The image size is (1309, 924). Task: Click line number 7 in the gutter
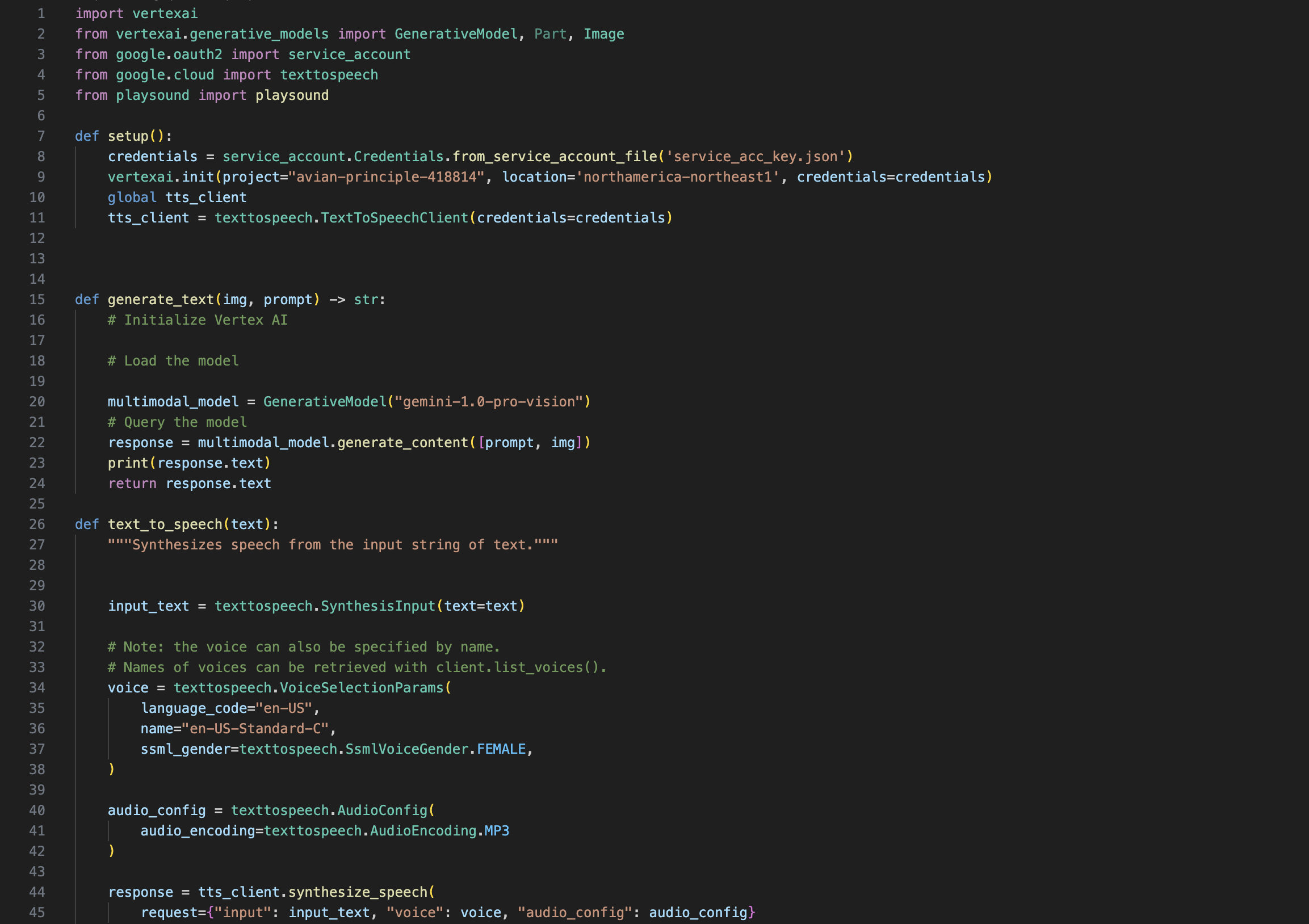click(x=40, y=136)
